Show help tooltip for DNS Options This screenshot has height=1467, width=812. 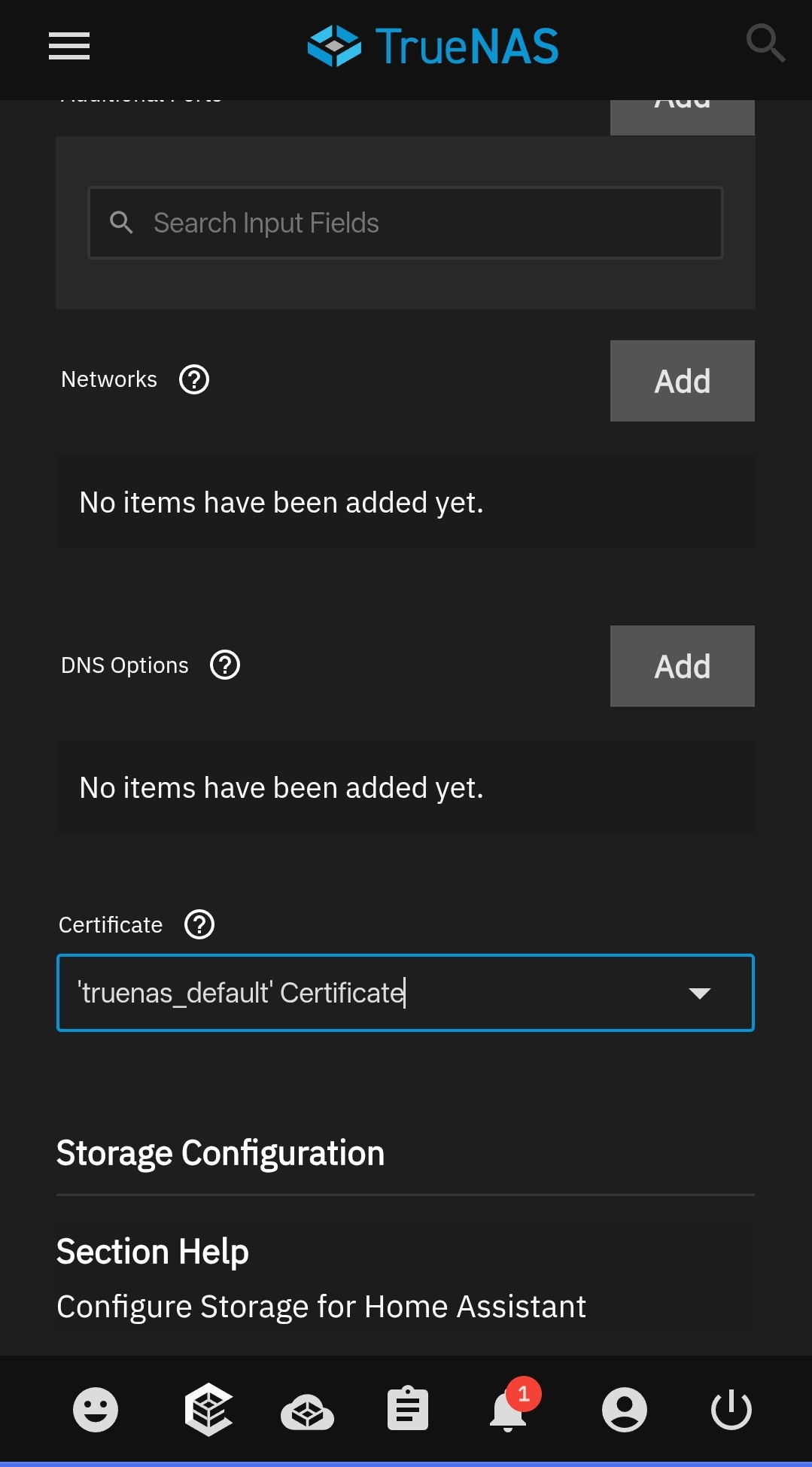coord(225,665)
